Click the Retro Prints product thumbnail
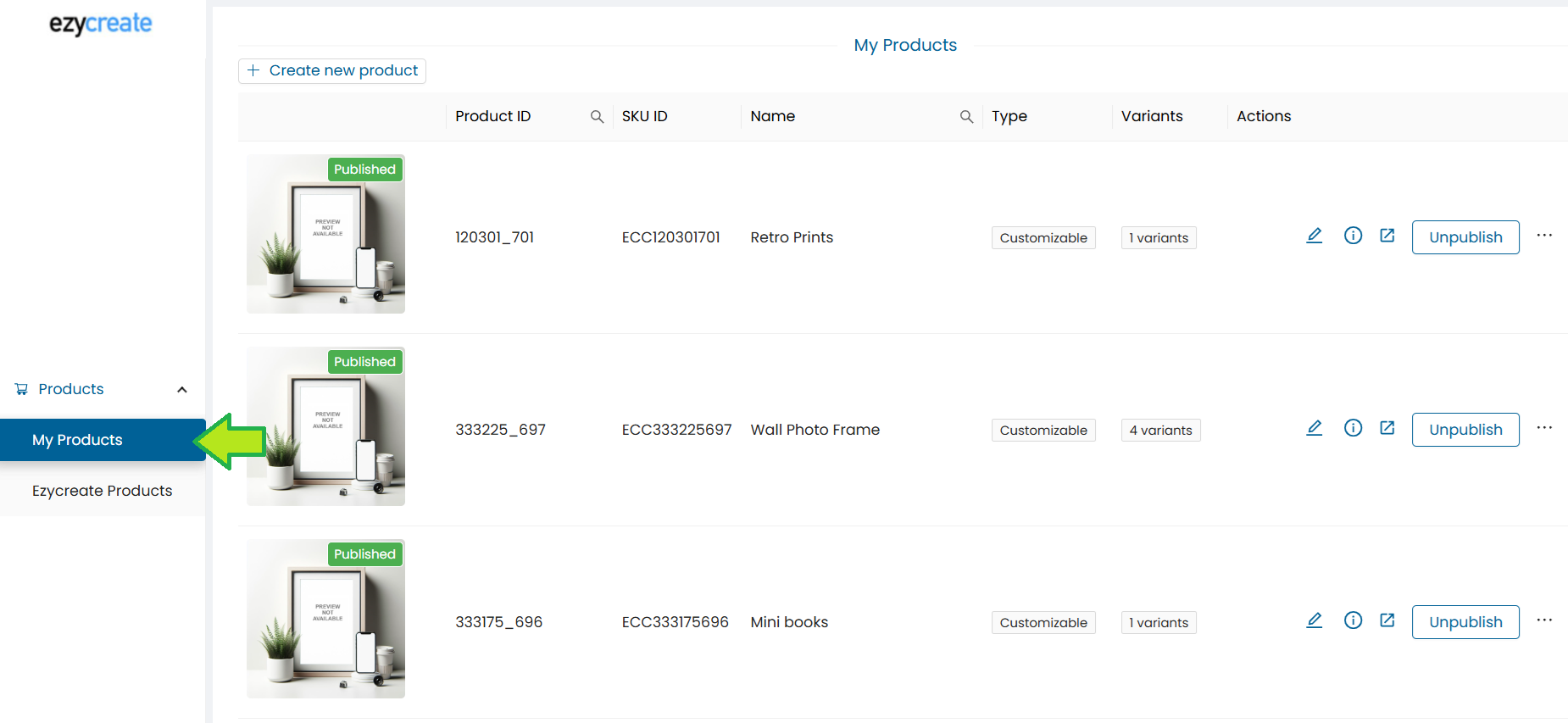Viewport: 1568px width, 723px height. (x=325, y=234)
